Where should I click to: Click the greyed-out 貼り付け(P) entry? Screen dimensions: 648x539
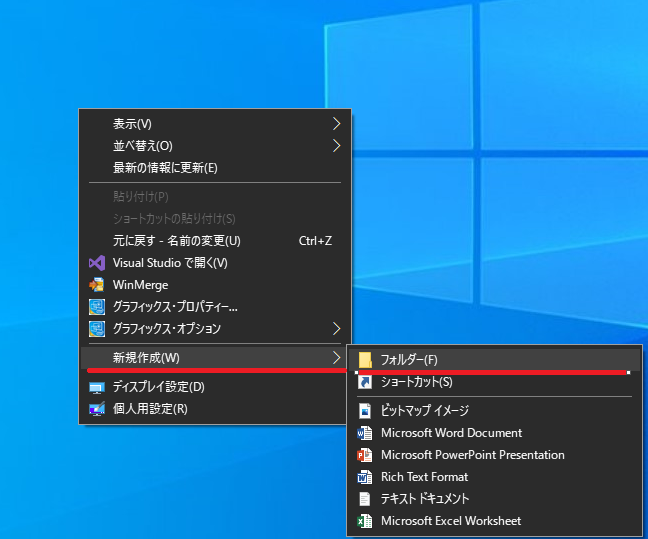215,197
